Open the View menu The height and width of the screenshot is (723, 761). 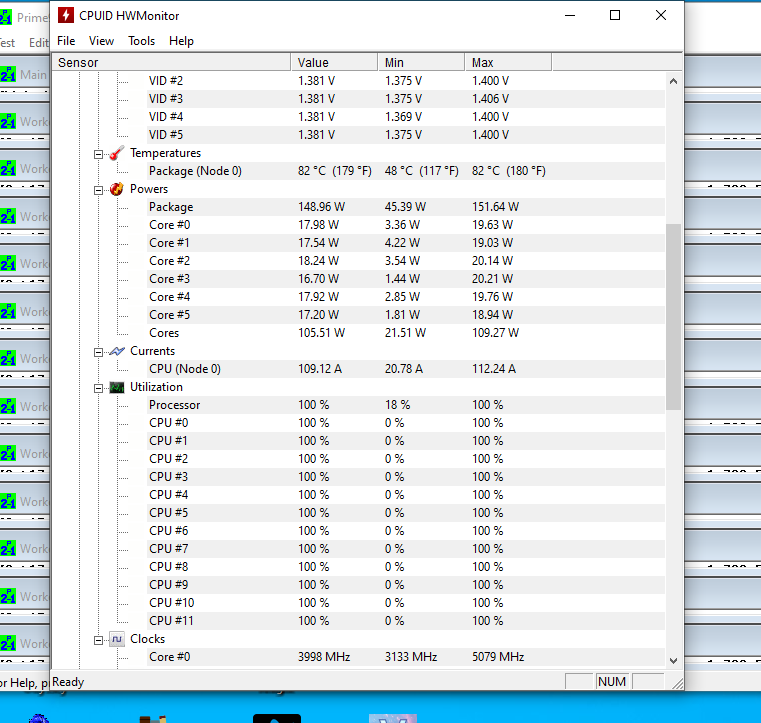pyautogui.click(x=101, y=41)
